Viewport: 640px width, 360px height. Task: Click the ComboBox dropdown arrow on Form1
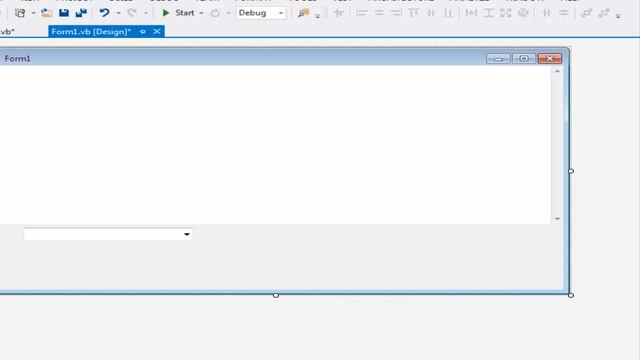(187, 234)
